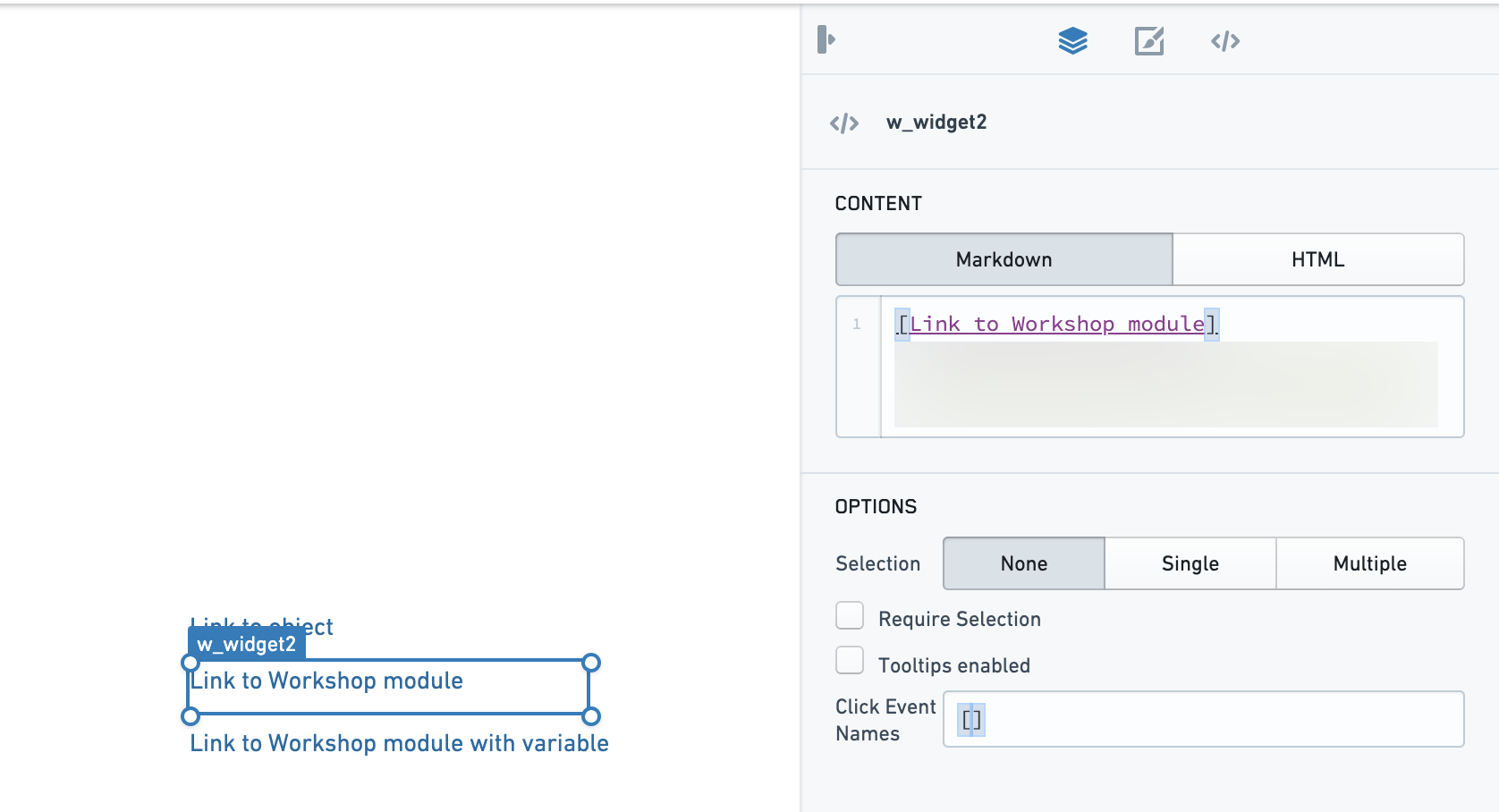Click the Click Event Names input field
The height and width of the screenshot is (812, 1499).
tap(1203, 719)
